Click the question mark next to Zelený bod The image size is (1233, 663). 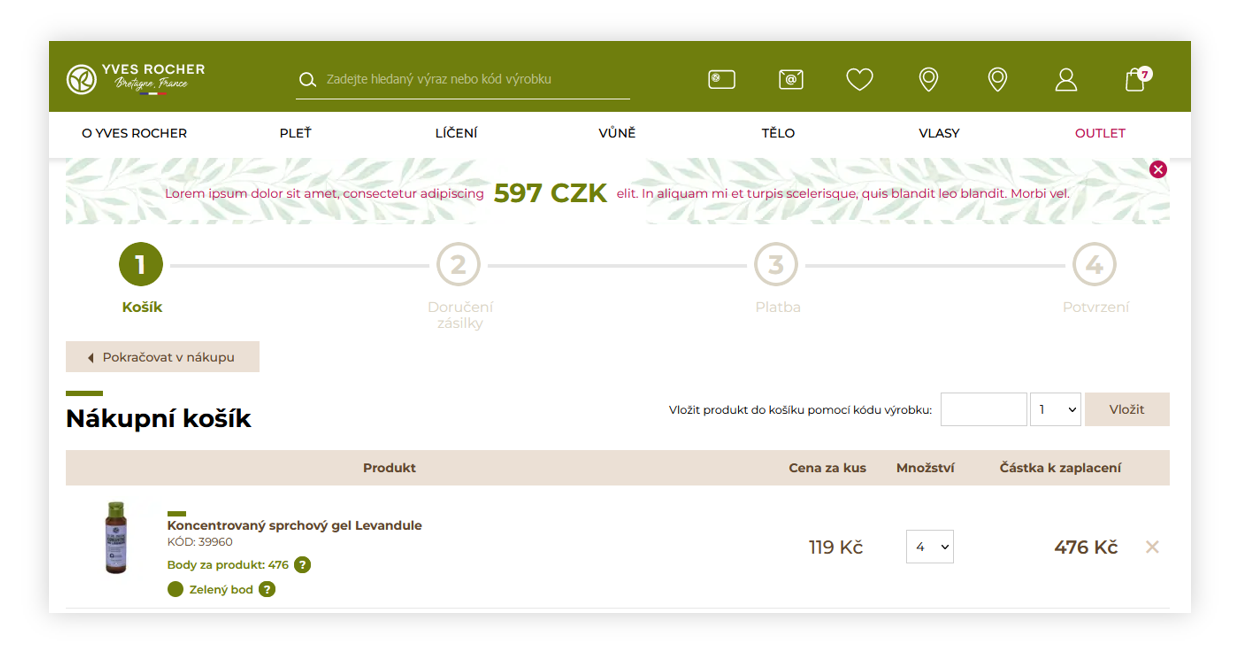click(x=267, y=590)
